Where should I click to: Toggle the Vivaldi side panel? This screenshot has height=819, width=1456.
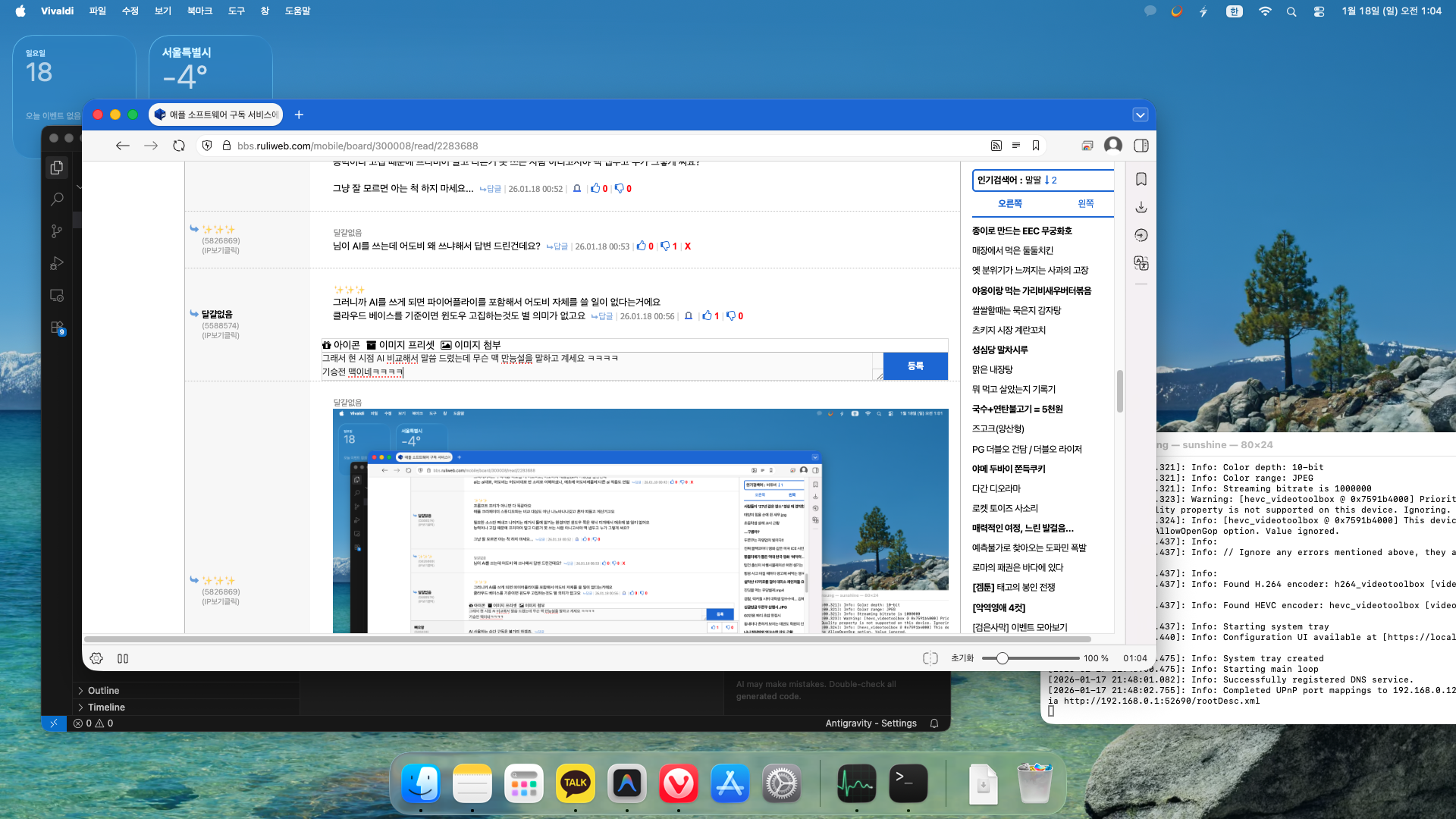click(1141, 146)
